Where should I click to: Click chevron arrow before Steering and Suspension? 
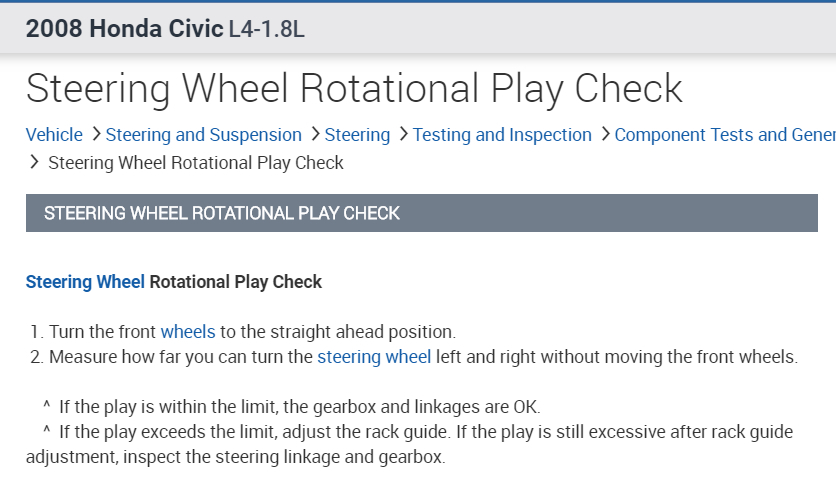pyautogui.click(x=95, y=134)
